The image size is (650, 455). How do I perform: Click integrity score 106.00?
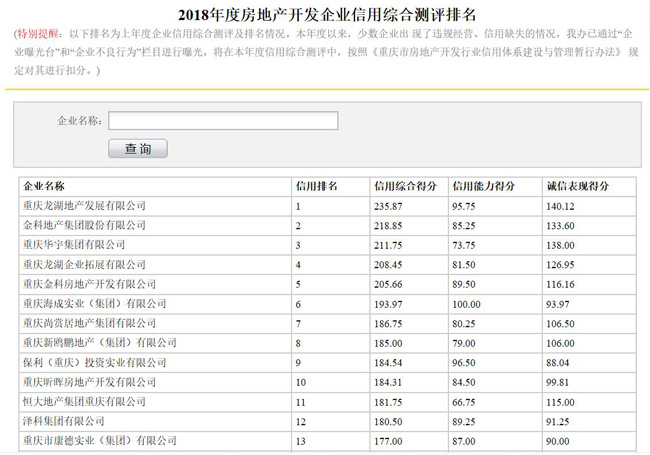pyautogui.click(x=560, y=344)
